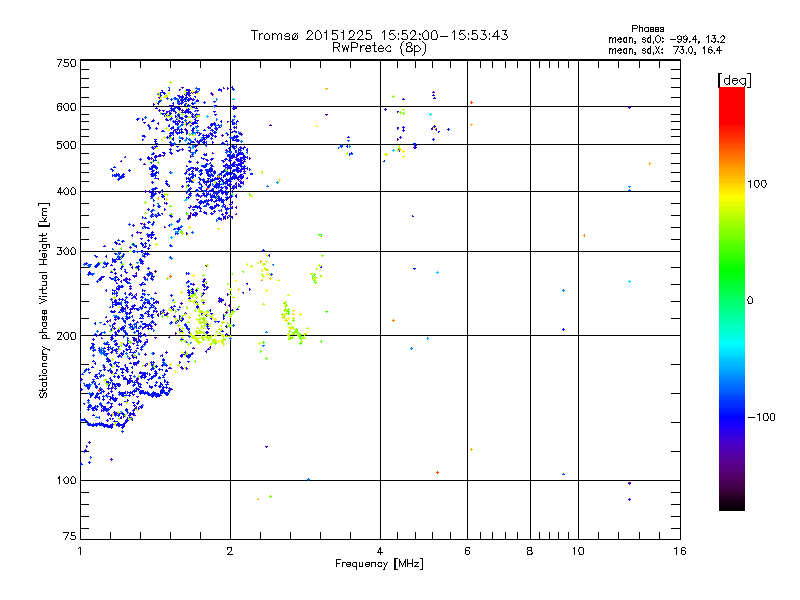This screenshot has height=600, width=800.
Task: Click the y-axis tick label '75'
Action: click(70, 536)
